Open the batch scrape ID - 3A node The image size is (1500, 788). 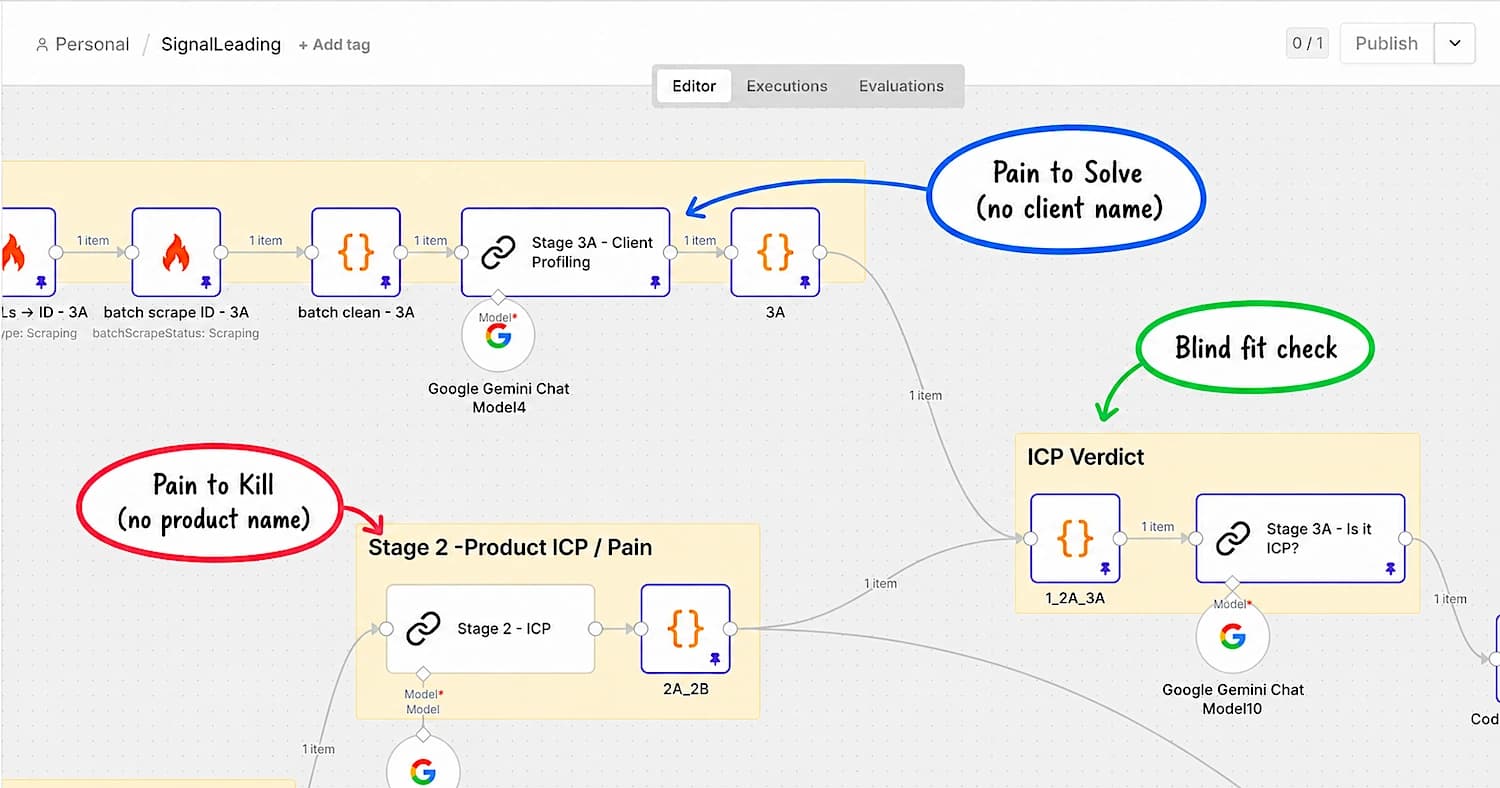point(176,252)
